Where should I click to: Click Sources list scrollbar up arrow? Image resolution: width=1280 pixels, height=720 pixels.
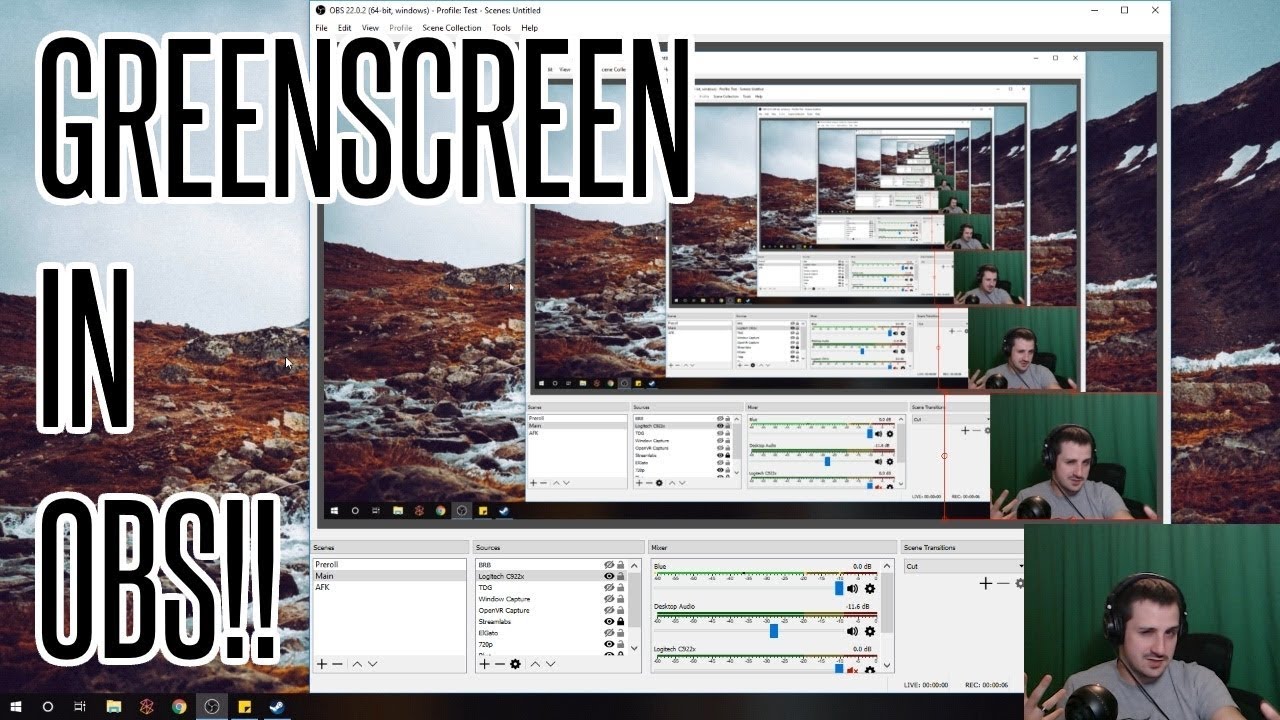(x=634, y=564)
